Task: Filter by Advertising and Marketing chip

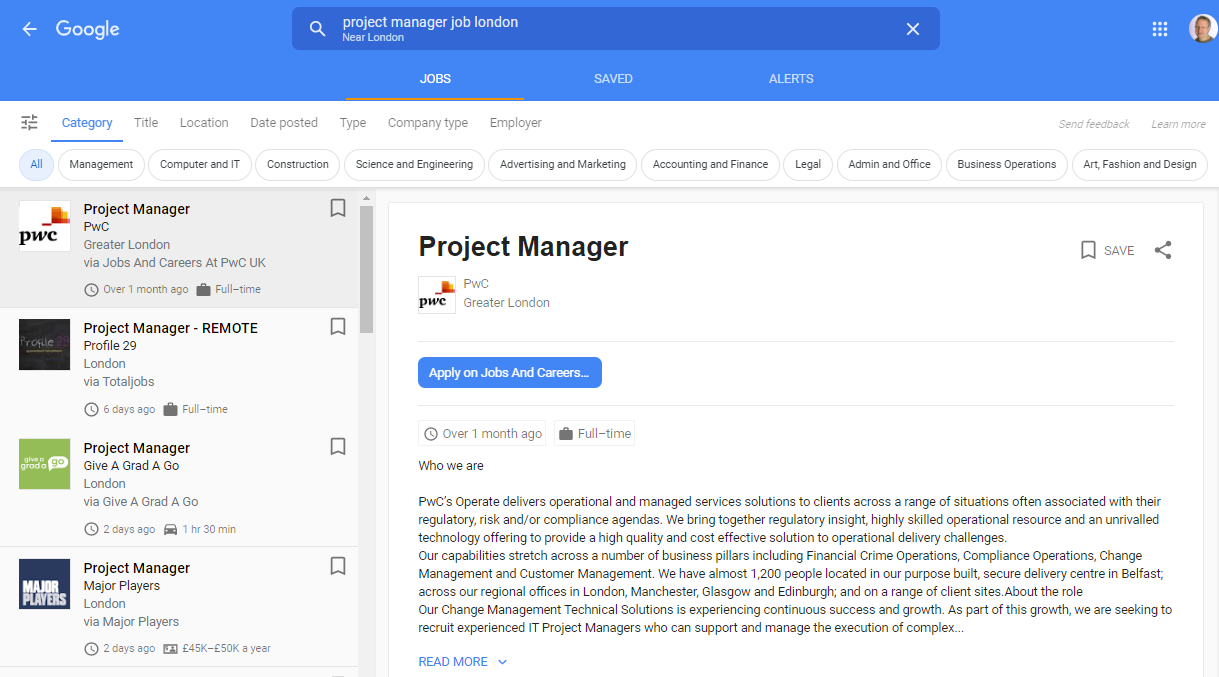Action: [x=563, y=165]
